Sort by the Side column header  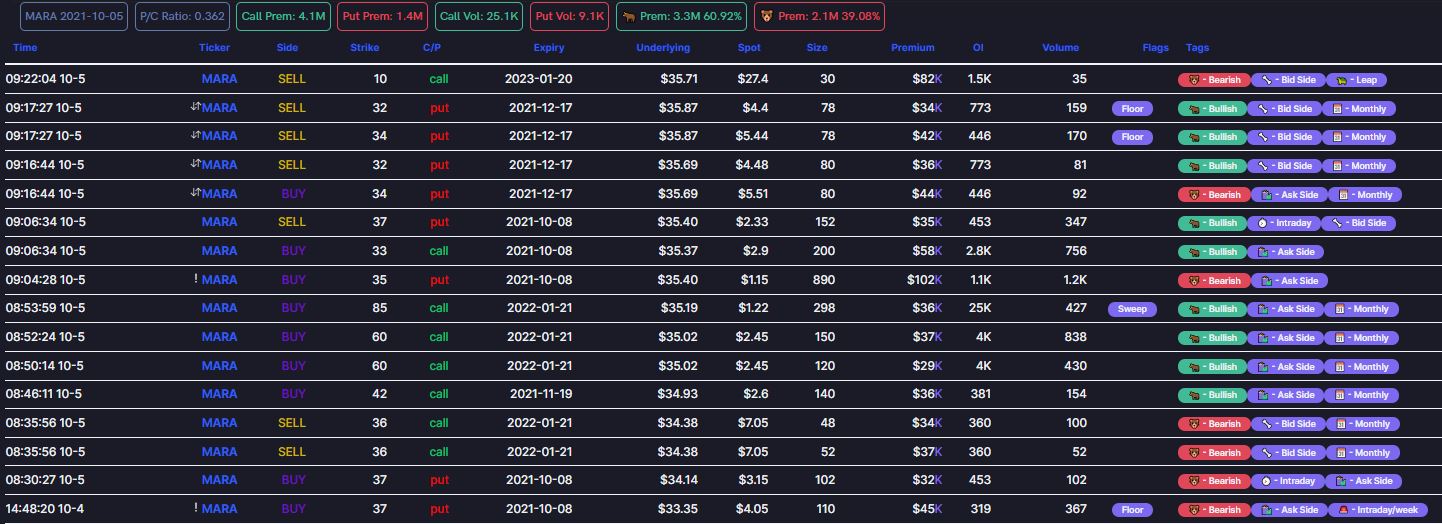pos(287,47)
